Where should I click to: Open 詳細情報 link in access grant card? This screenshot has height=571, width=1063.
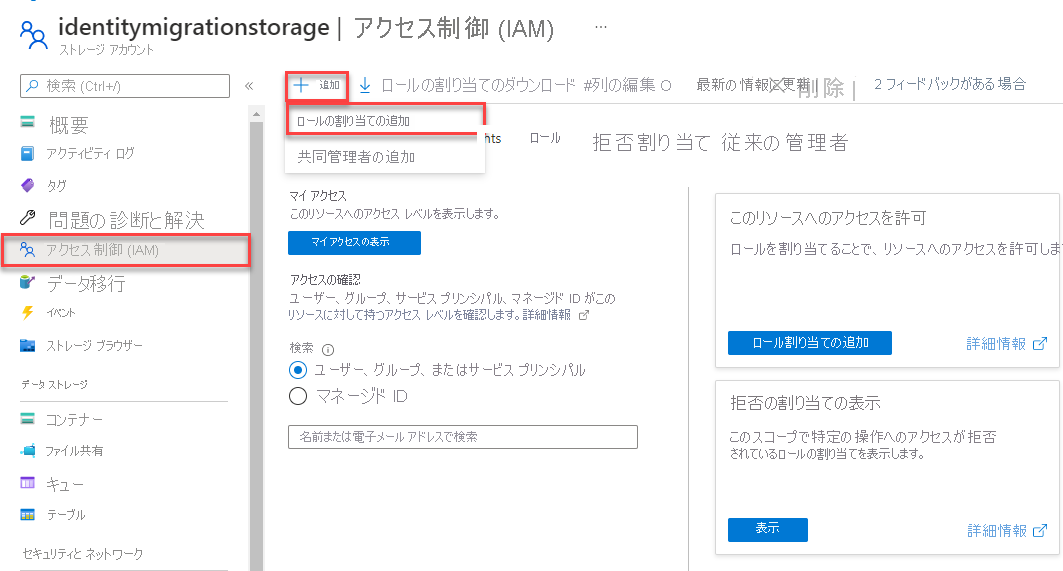coord(1006,344)
